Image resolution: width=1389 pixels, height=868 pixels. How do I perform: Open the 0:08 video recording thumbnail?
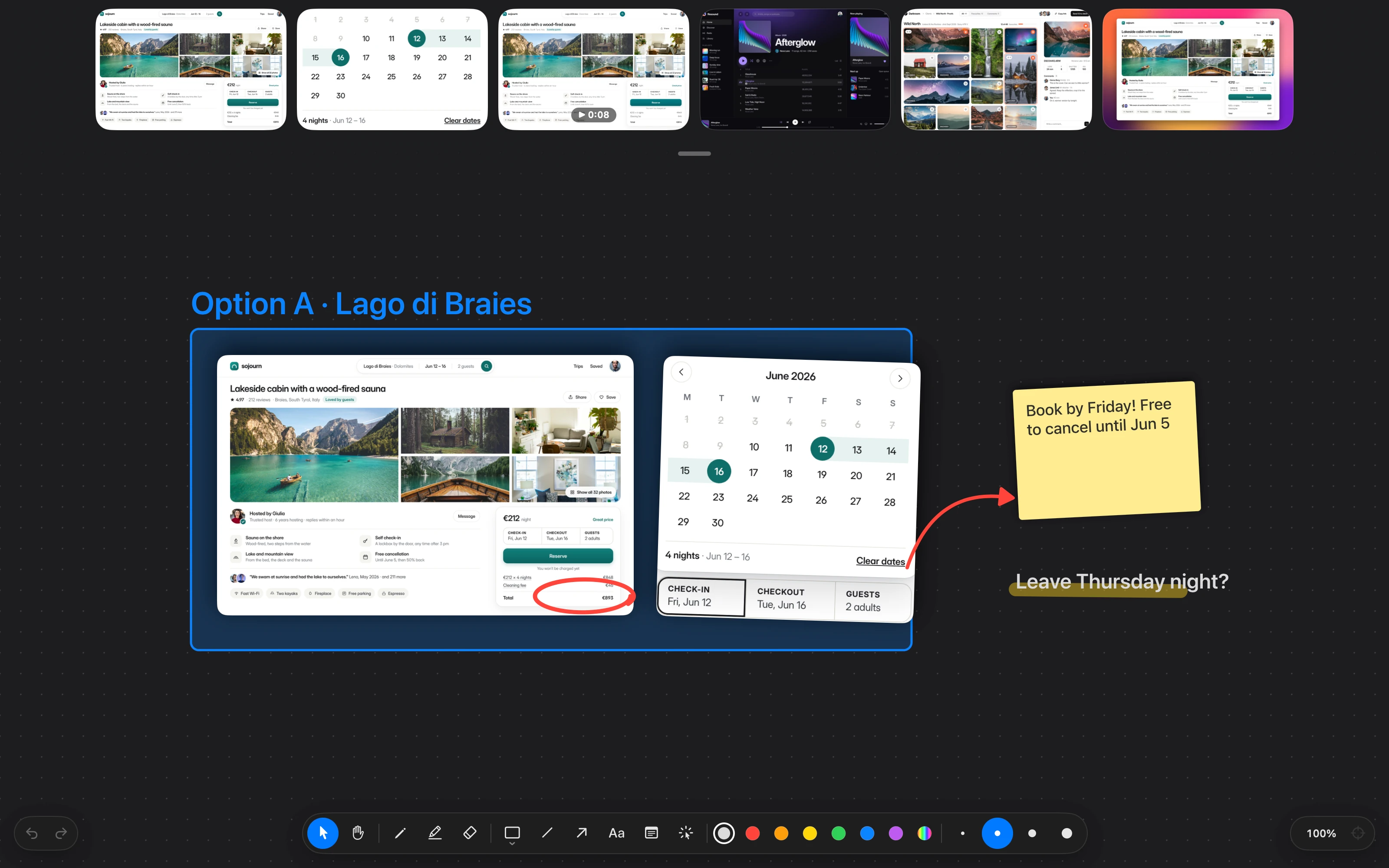[593, 69]
